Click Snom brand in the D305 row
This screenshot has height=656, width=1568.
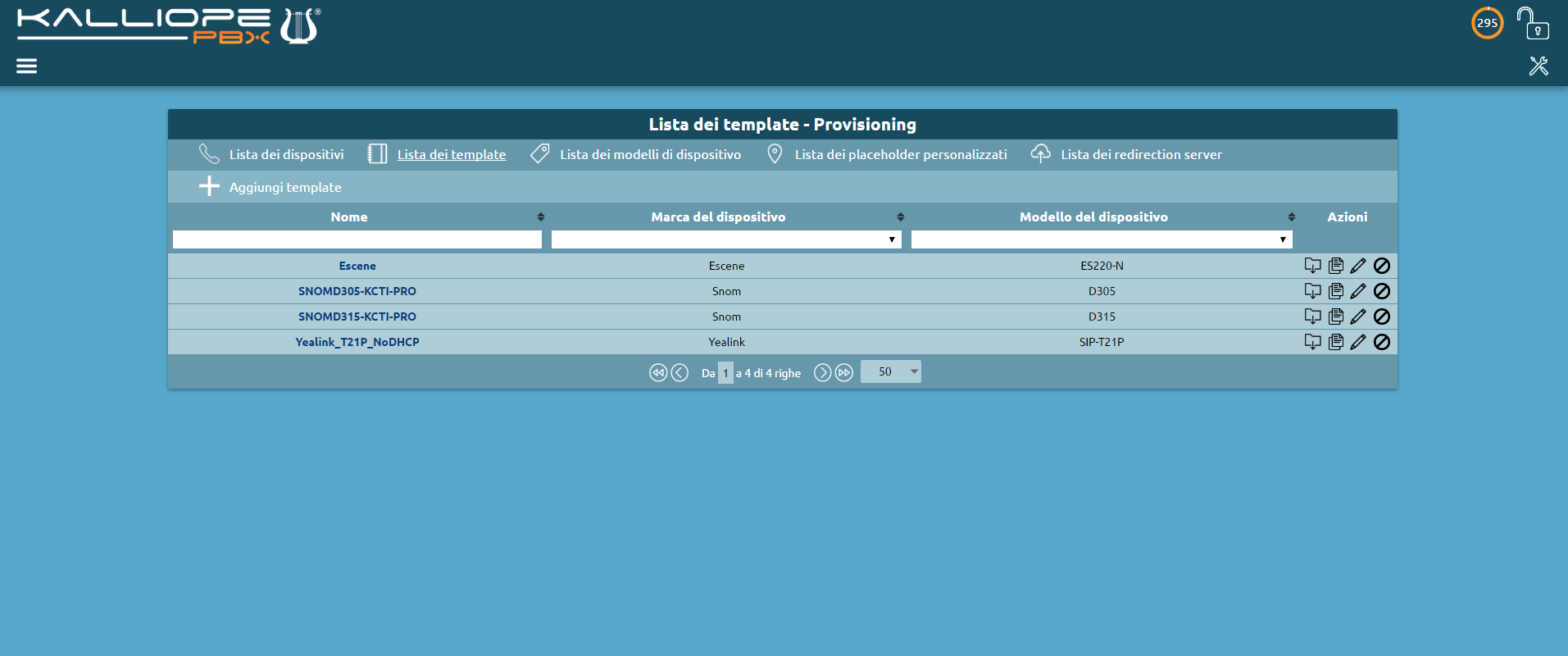click(726, 291)
